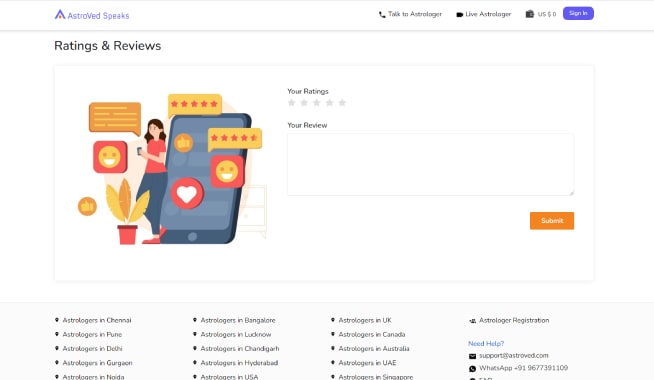Click location pin beside Astrologers in UK

[x=333, y=320]
